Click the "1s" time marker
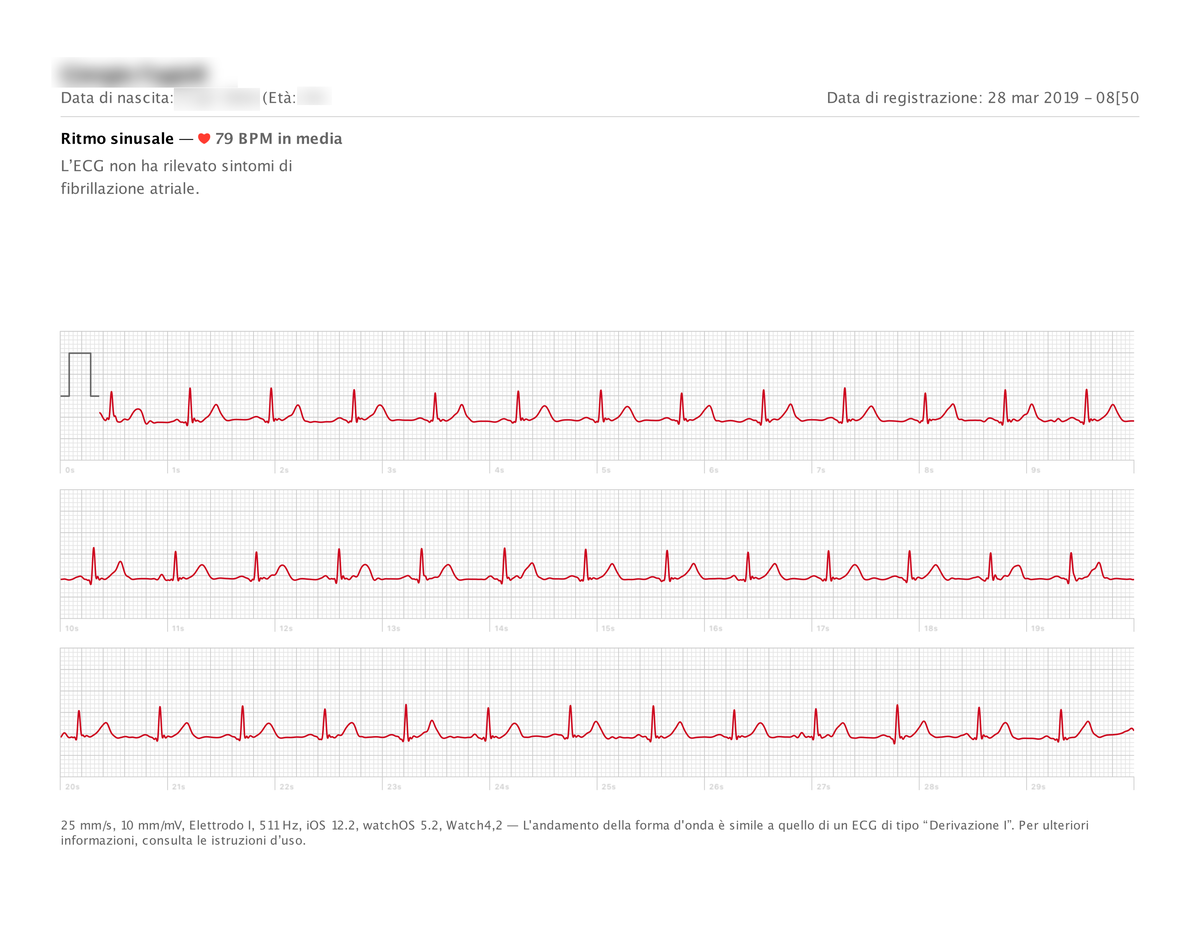The image size is (1200, 927). [176, 470]
